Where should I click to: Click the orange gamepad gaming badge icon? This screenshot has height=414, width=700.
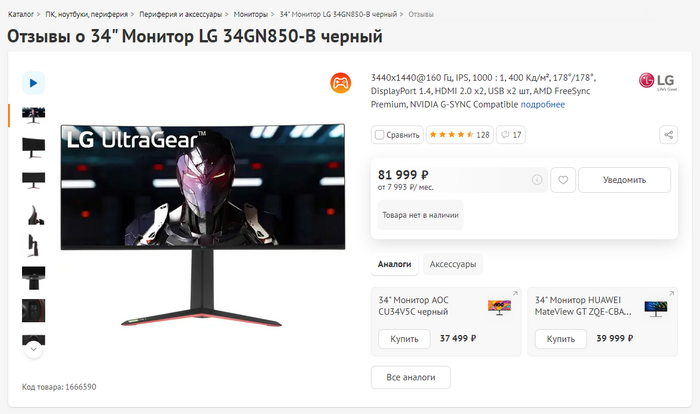tap(341, 83)
